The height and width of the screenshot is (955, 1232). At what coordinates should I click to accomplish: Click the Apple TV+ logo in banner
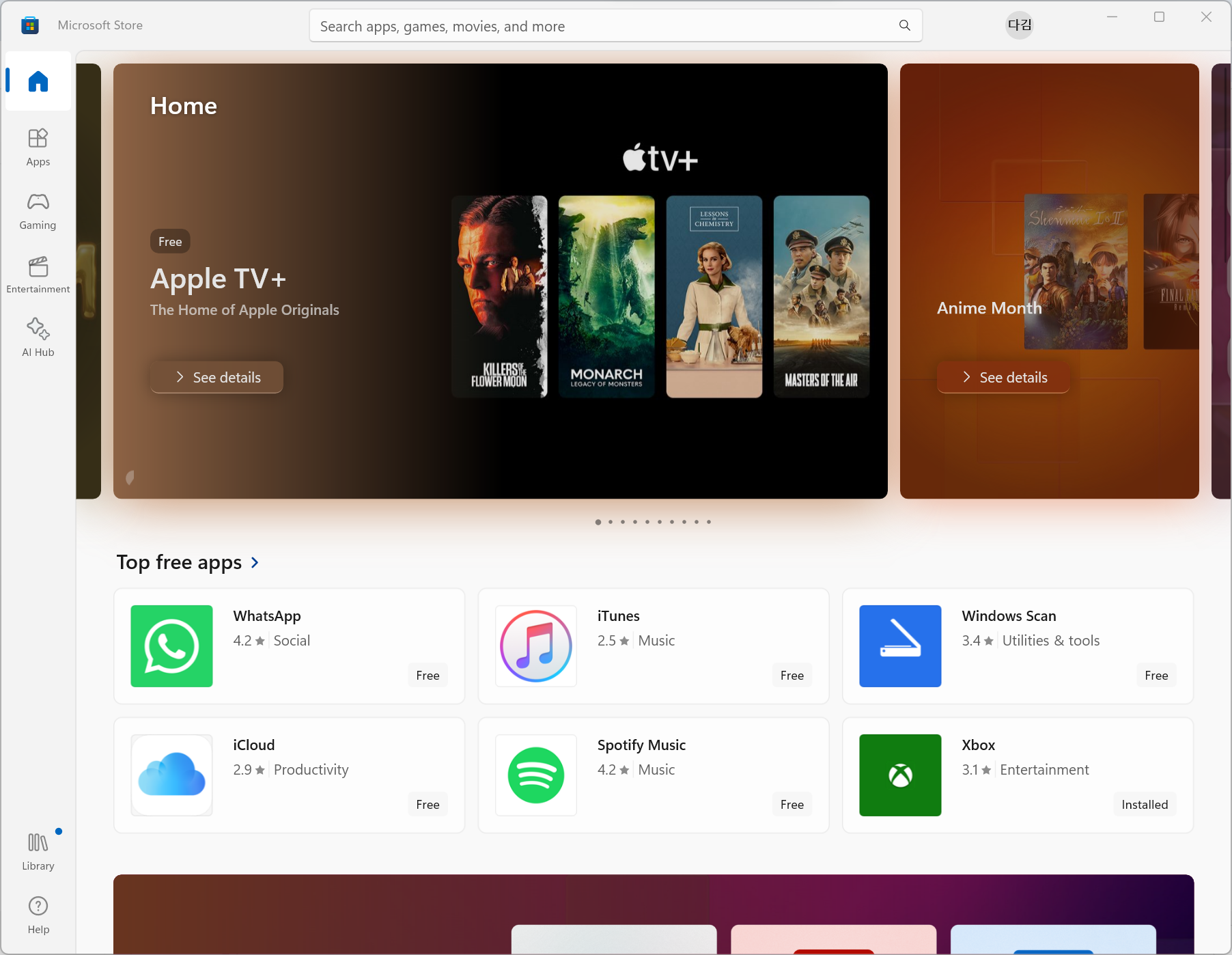coord(660,158)
